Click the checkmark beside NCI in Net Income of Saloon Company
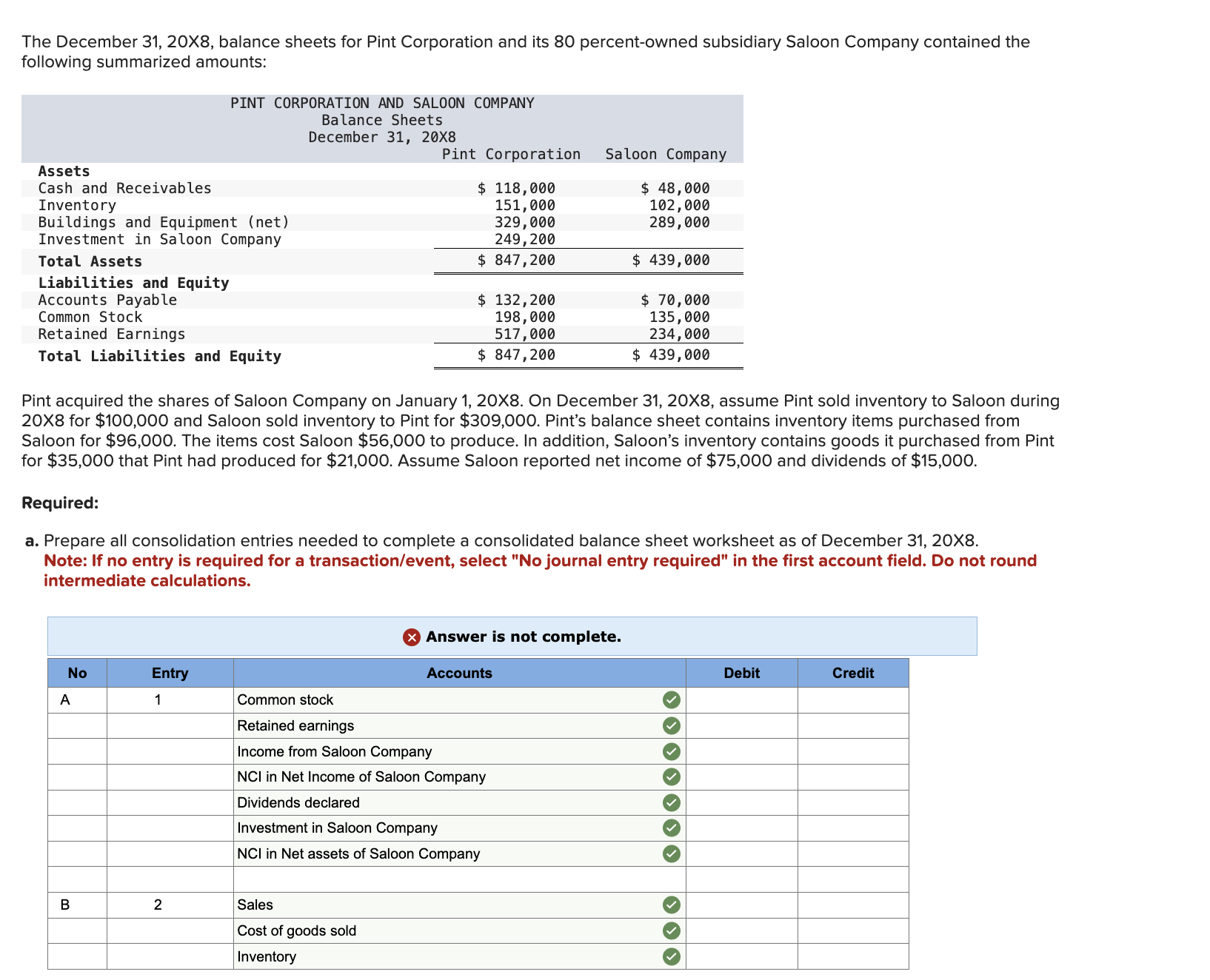Screen dimensions: 1210x980 (671, 776)
